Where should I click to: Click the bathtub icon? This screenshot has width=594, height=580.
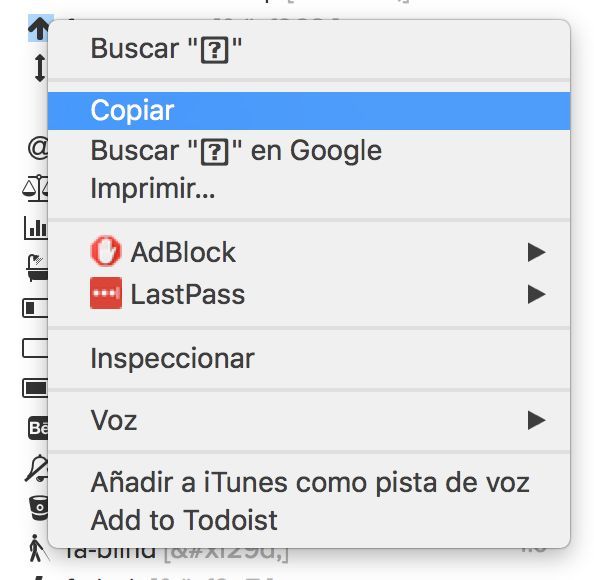[x=38, y=267]
